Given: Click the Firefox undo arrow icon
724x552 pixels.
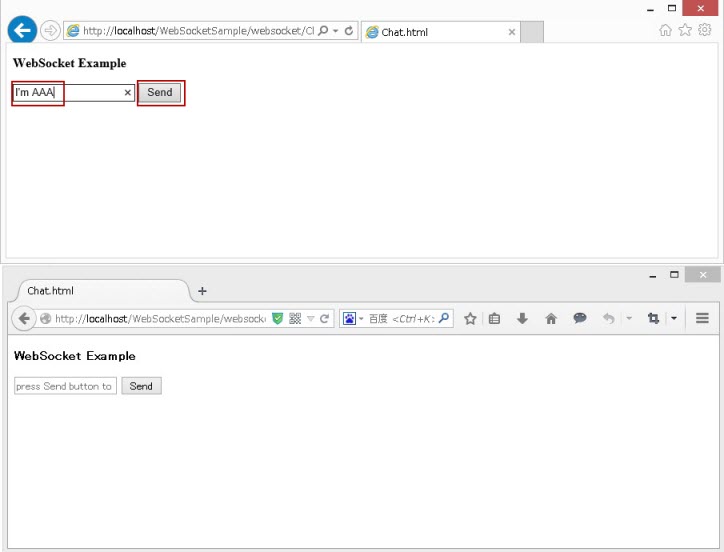Looking at the screenshot, I should [x=609, y=318].
